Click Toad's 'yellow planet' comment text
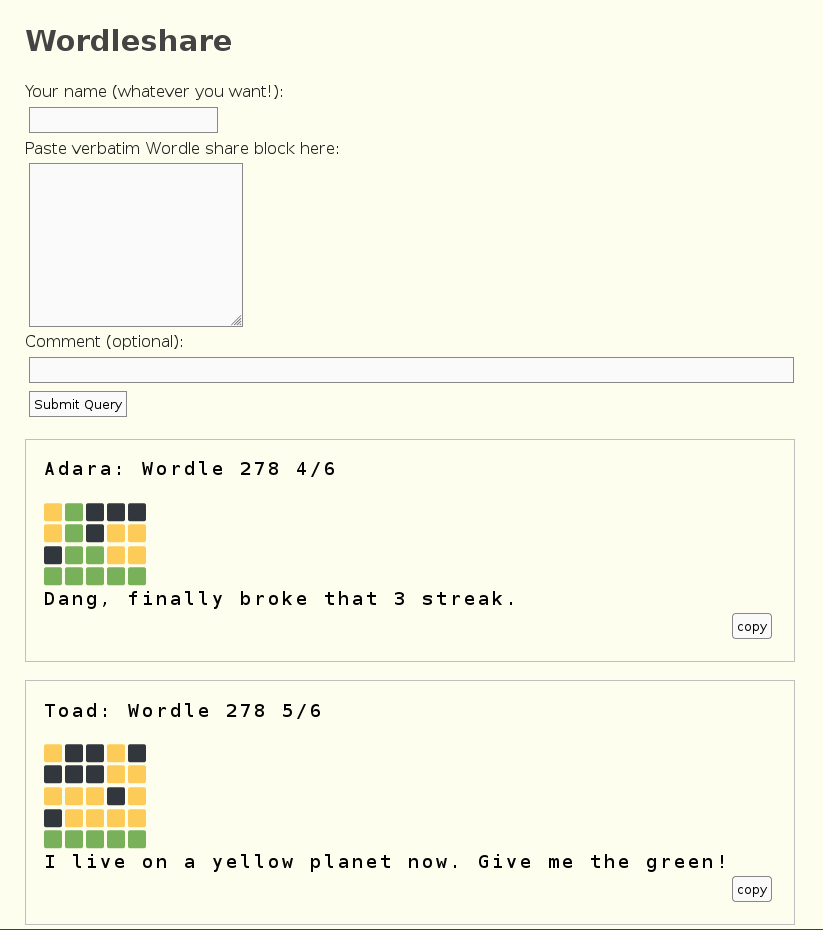This screenshot has width=823, height=930. click(386, 862)
